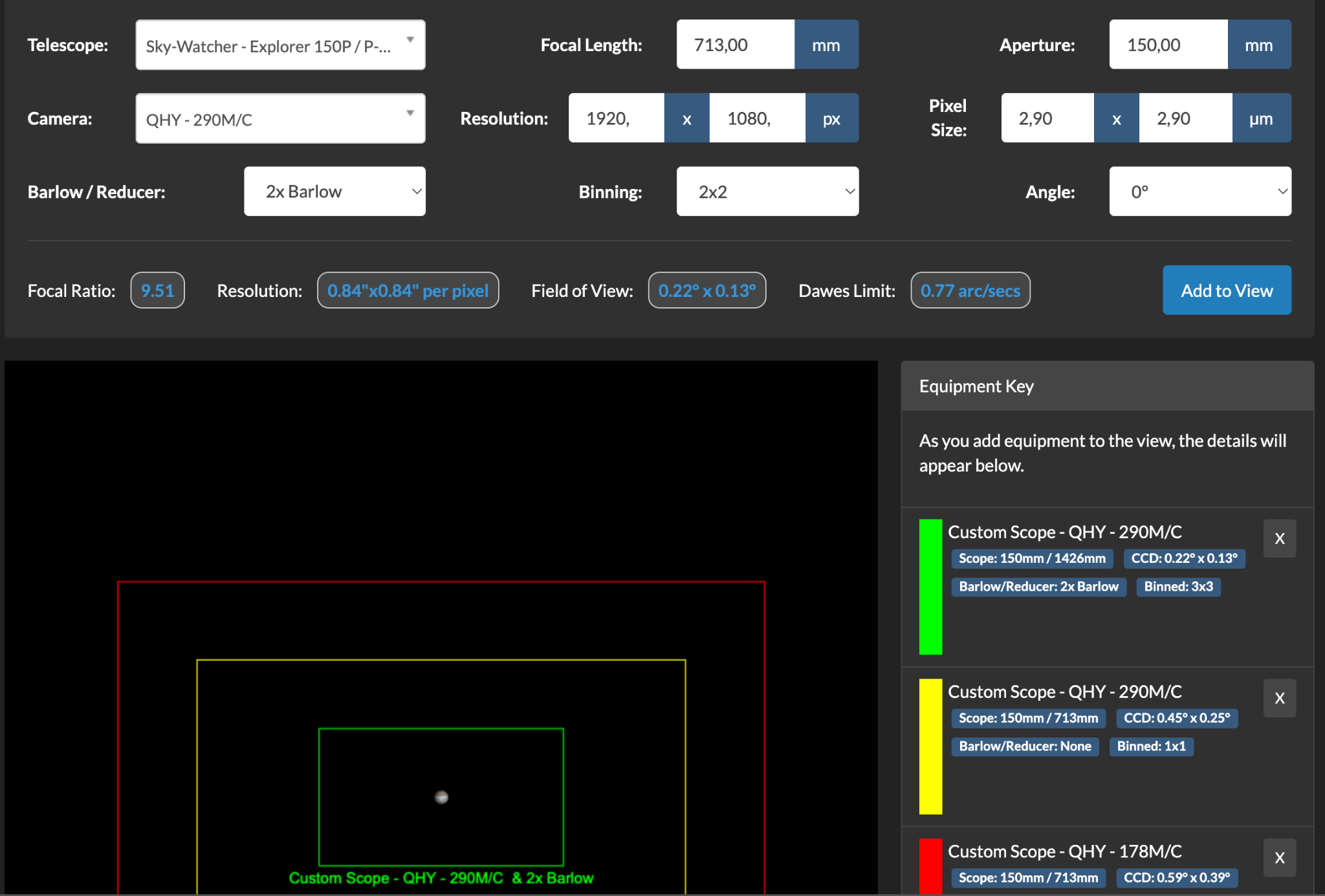Click the Barlow/Reducer: None tag

point(1025,747)
